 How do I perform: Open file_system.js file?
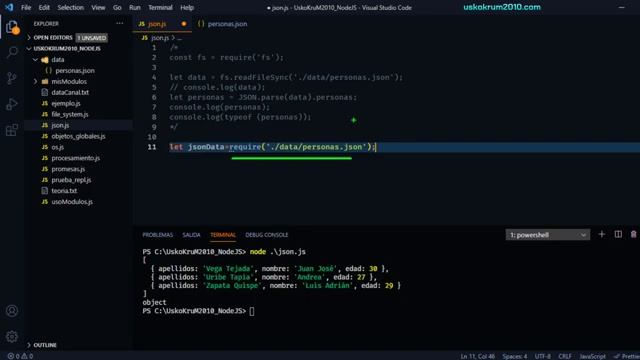(x=69, y=114)
